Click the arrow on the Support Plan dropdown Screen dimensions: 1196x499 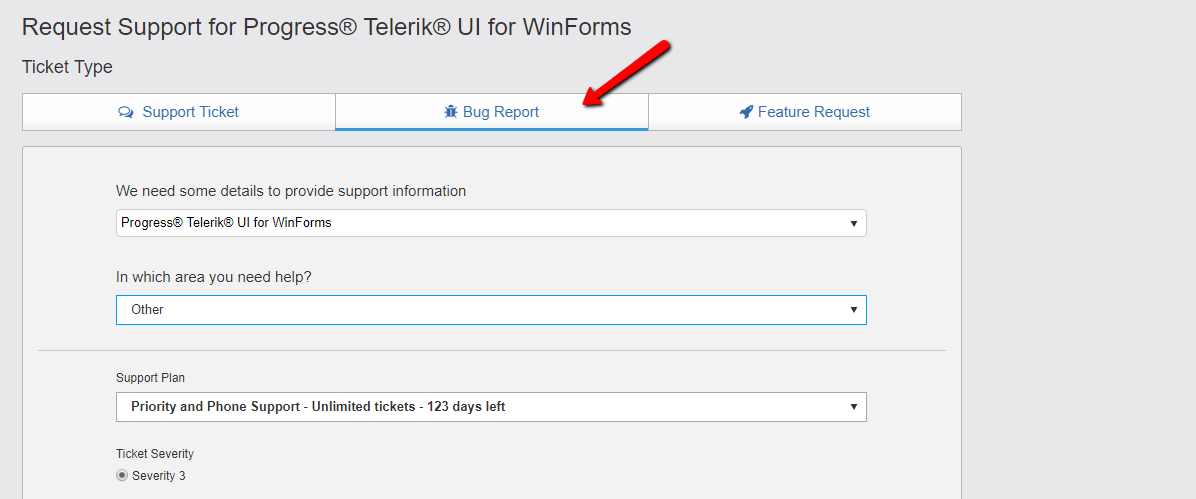click(x=853, y=407)
